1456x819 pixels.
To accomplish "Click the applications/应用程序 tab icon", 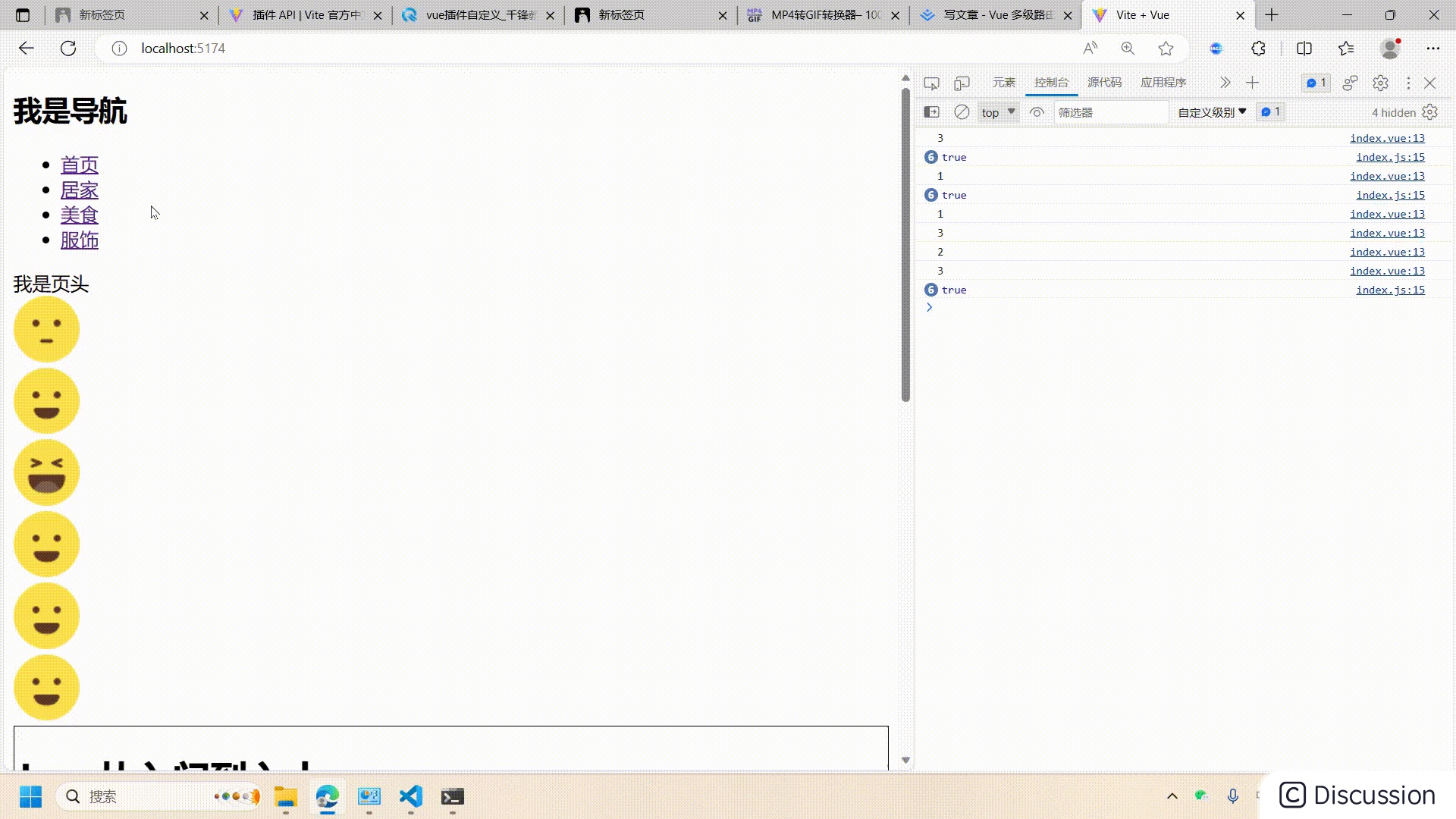I will click(1162, 82).
